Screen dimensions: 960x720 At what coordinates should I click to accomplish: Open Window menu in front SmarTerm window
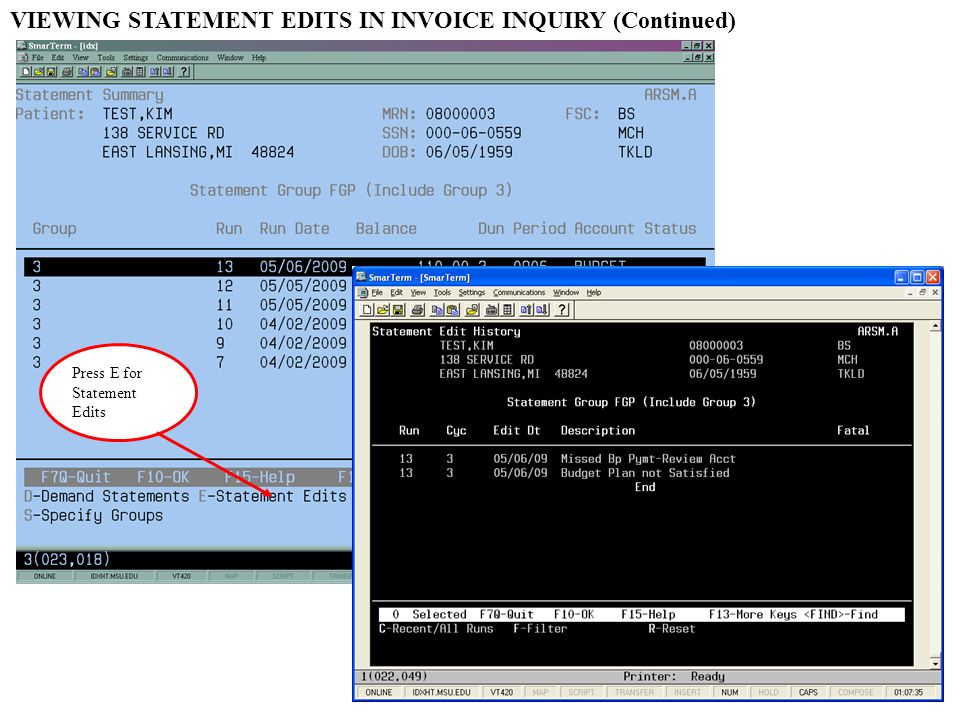(566, 293)
